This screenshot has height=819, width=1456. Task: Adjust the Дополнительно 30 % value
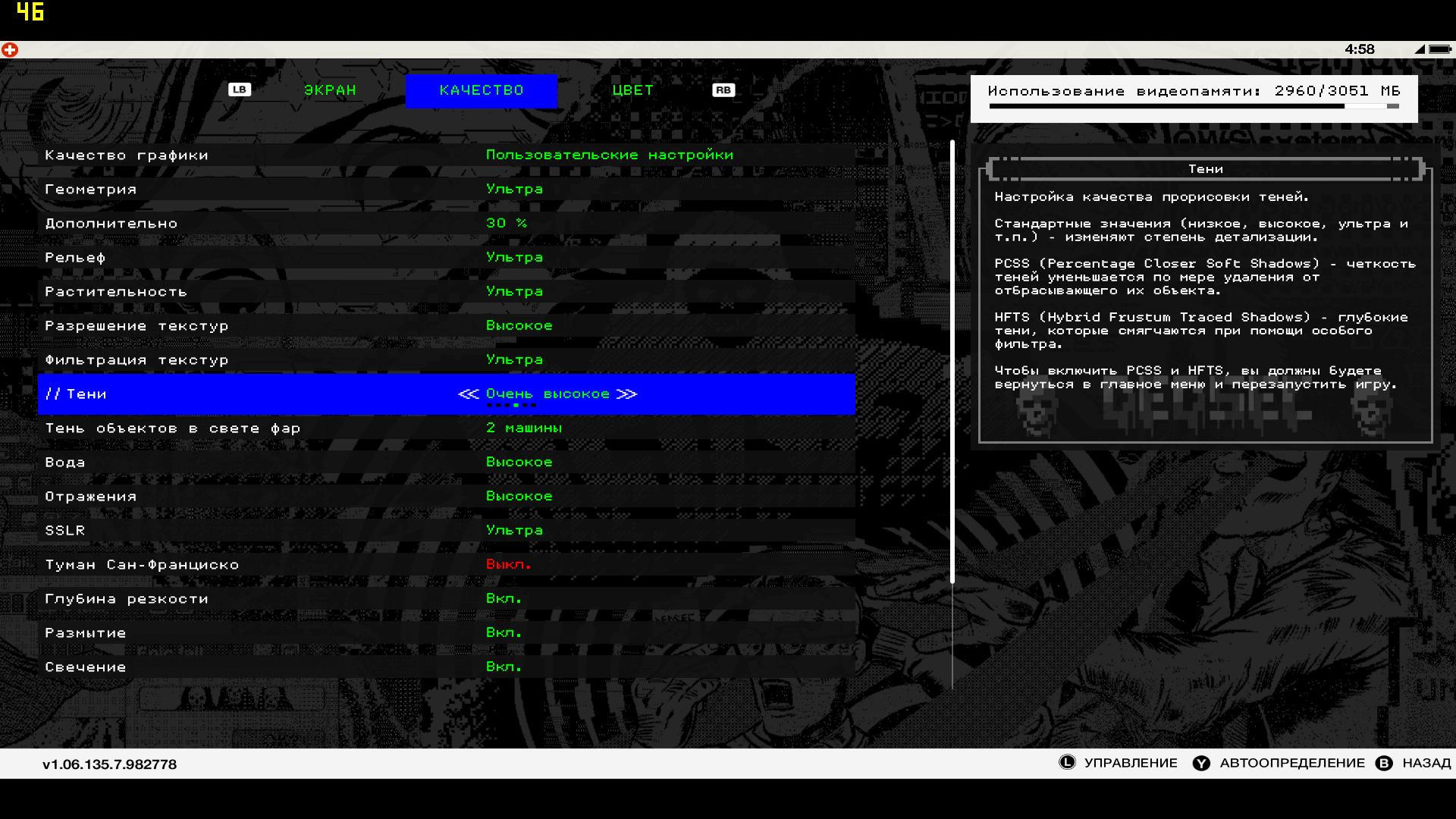506,223
